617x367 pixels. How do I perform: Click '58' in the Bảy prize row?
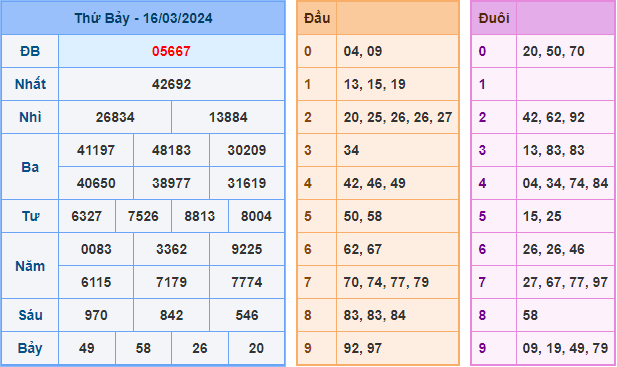coord(143,349)
